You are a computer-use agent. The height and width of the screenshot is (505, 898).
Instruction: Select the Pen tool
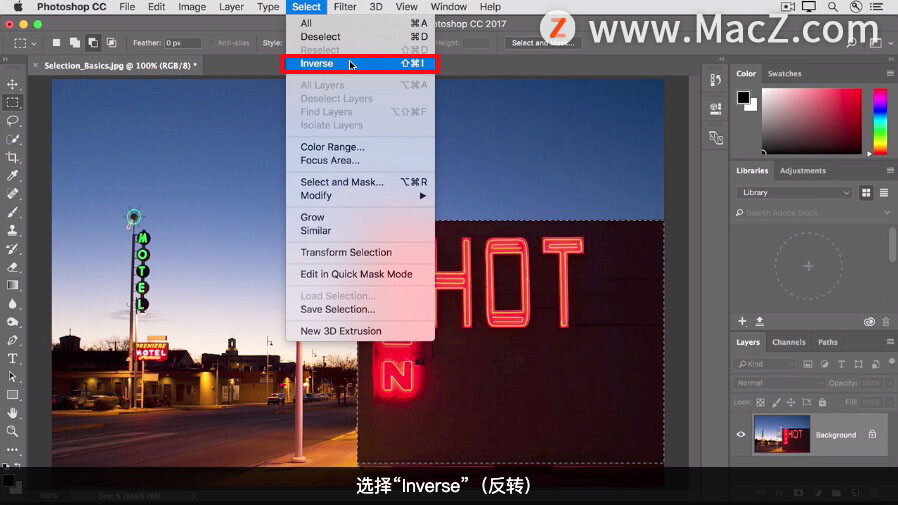[12, 340]
